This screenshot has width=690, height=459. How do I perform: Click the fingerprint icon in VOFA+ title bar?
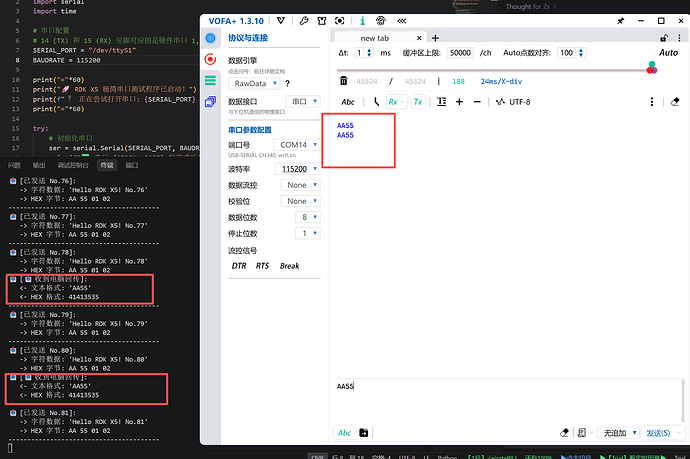381,21
